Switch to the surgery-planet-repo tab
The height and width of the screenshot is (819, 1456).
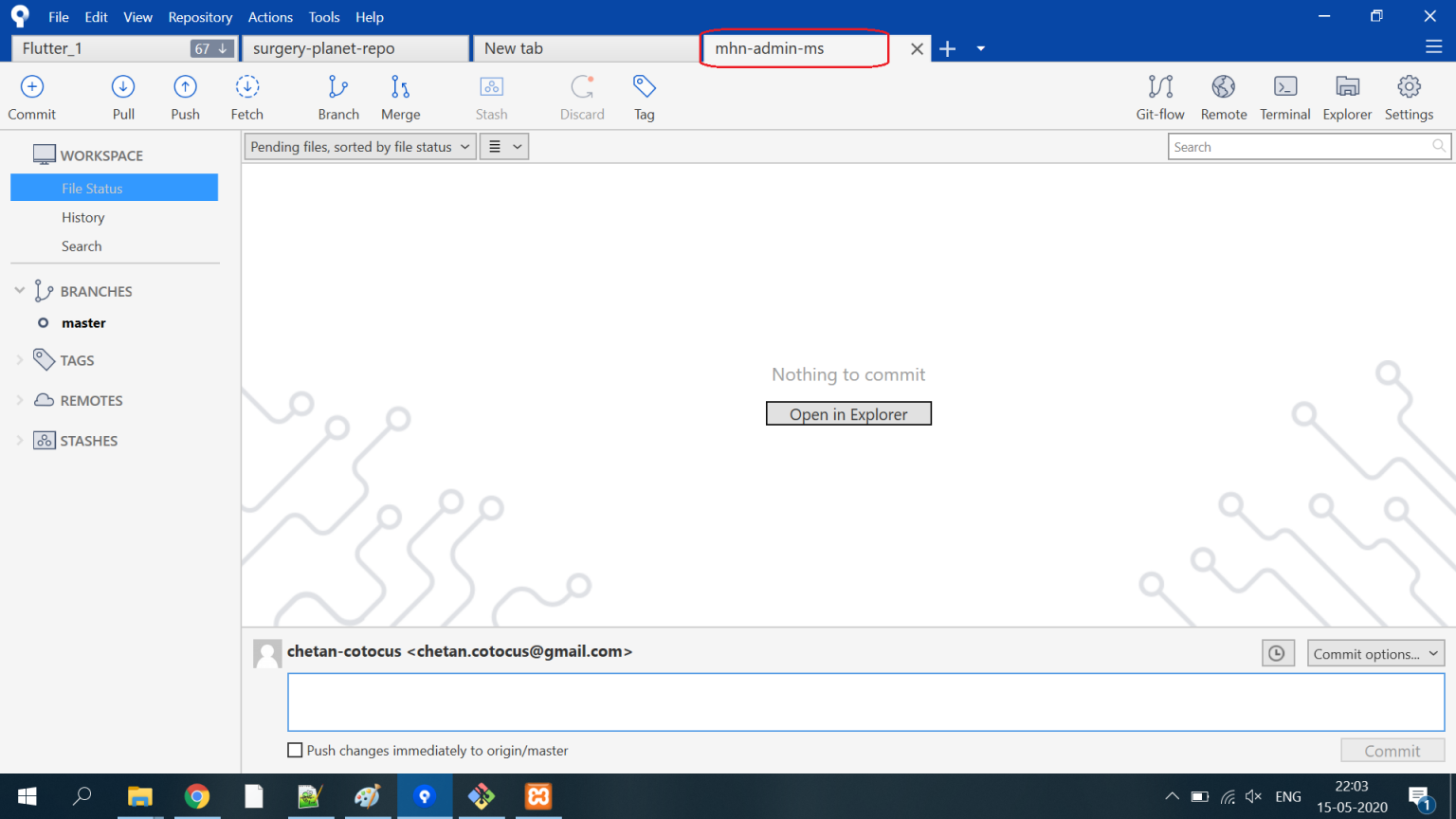click(355, 48)
